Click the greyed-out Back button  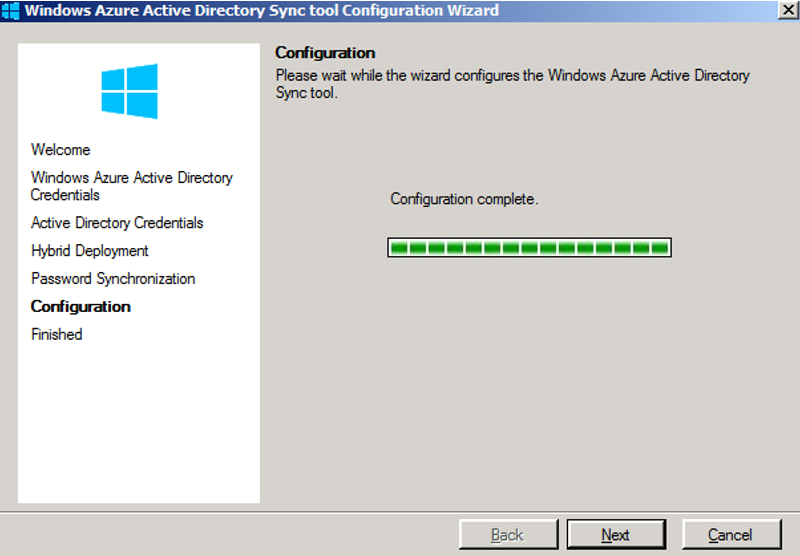click(508, 535)
